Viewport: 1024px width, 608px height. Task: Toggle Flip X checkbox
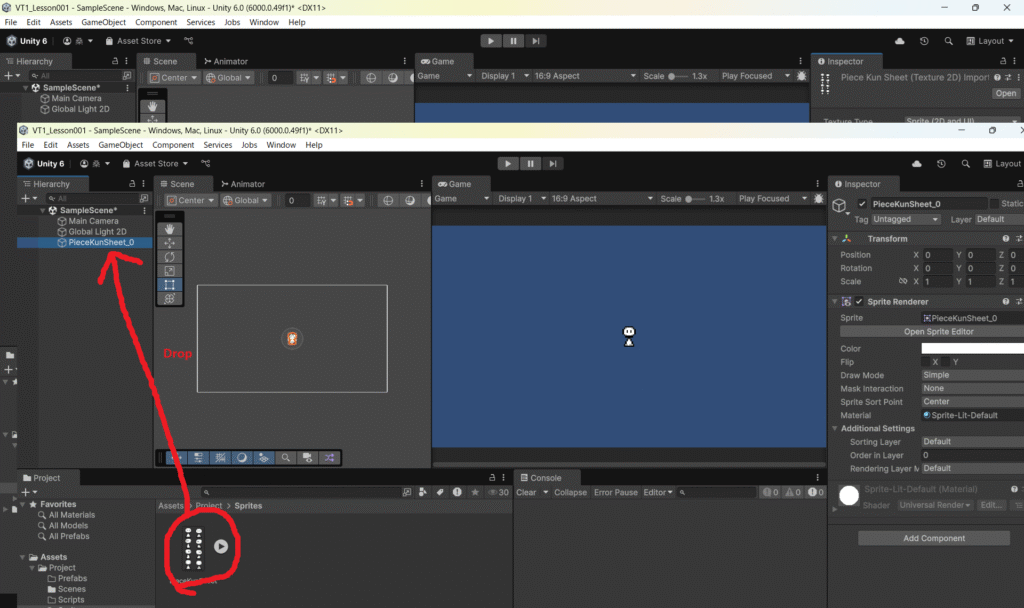925,362
